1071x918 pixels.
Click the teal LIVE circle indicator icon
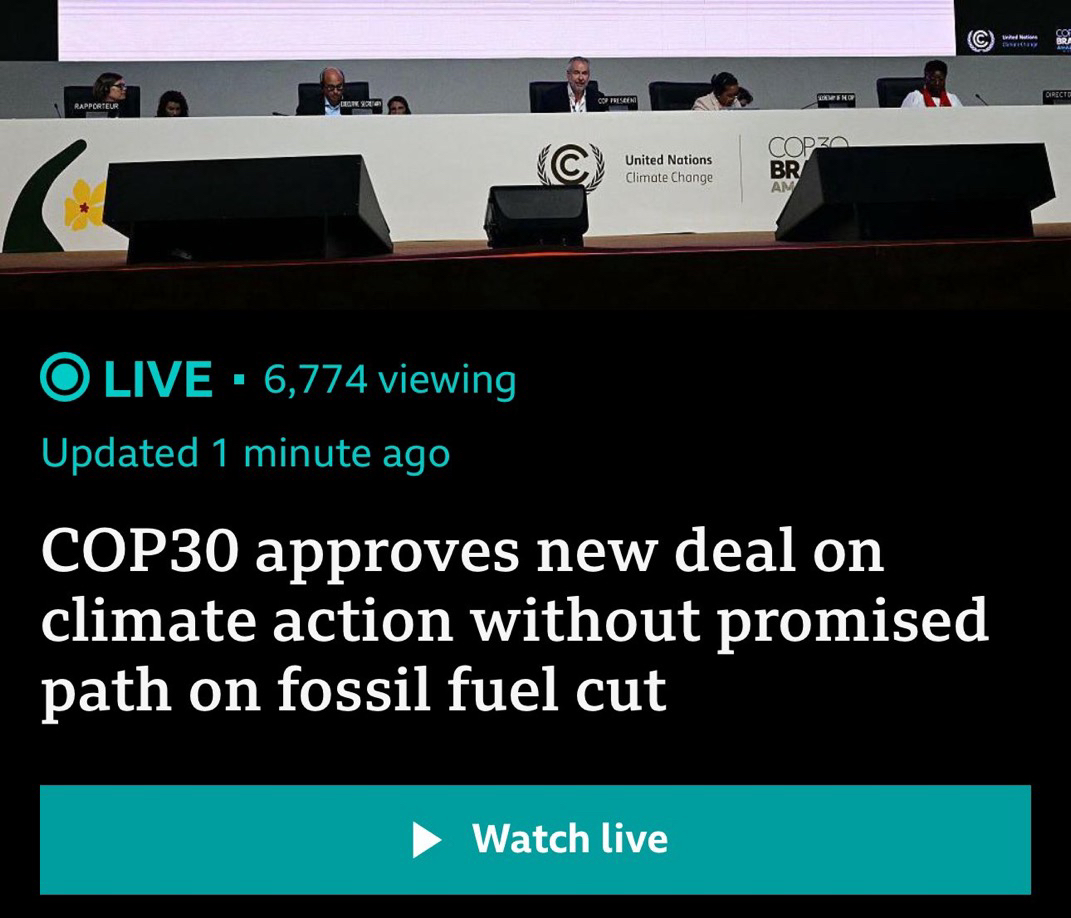[x=64, y=378]
